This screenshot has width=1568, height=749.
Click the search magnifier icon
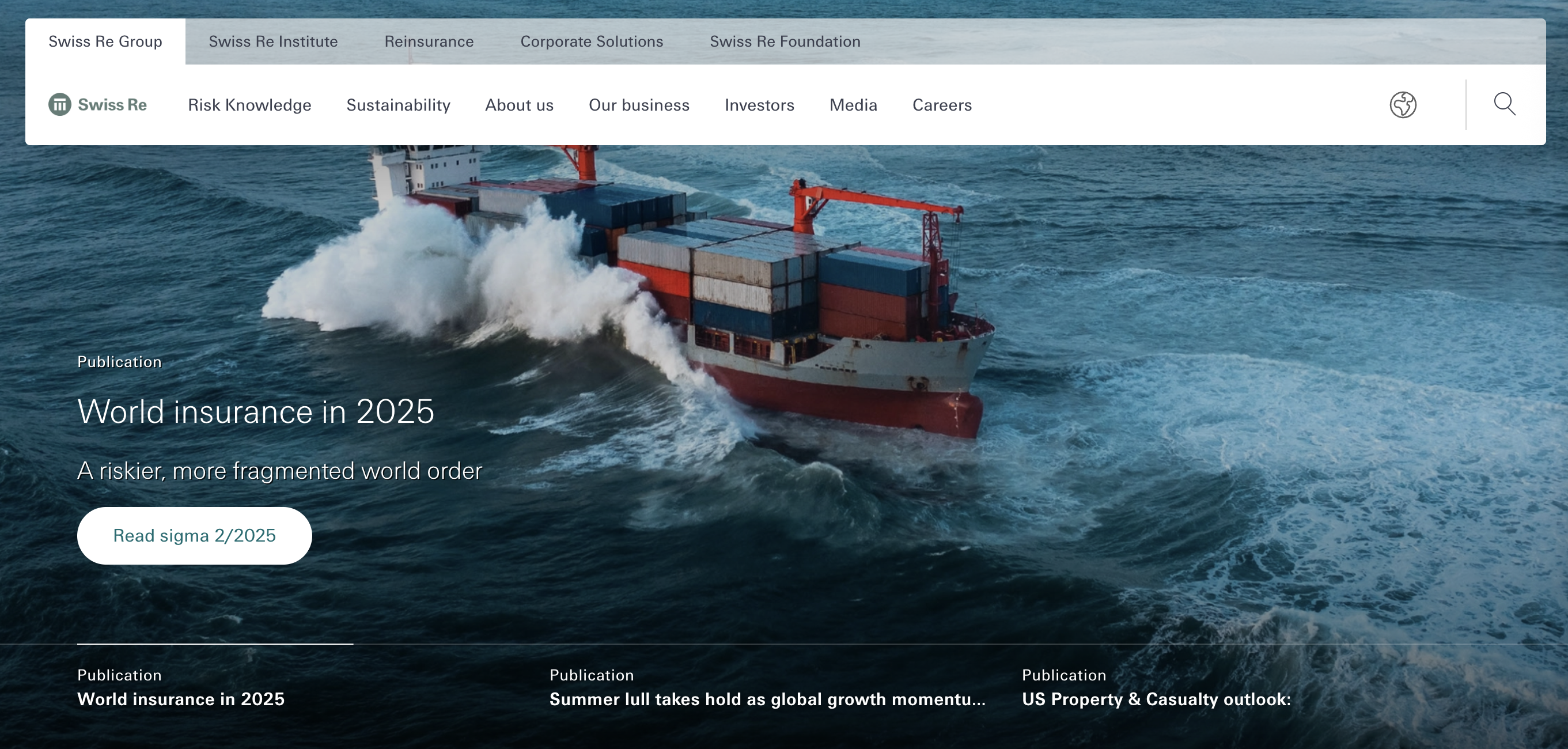pyautogui.click(x=1504, y=104)
